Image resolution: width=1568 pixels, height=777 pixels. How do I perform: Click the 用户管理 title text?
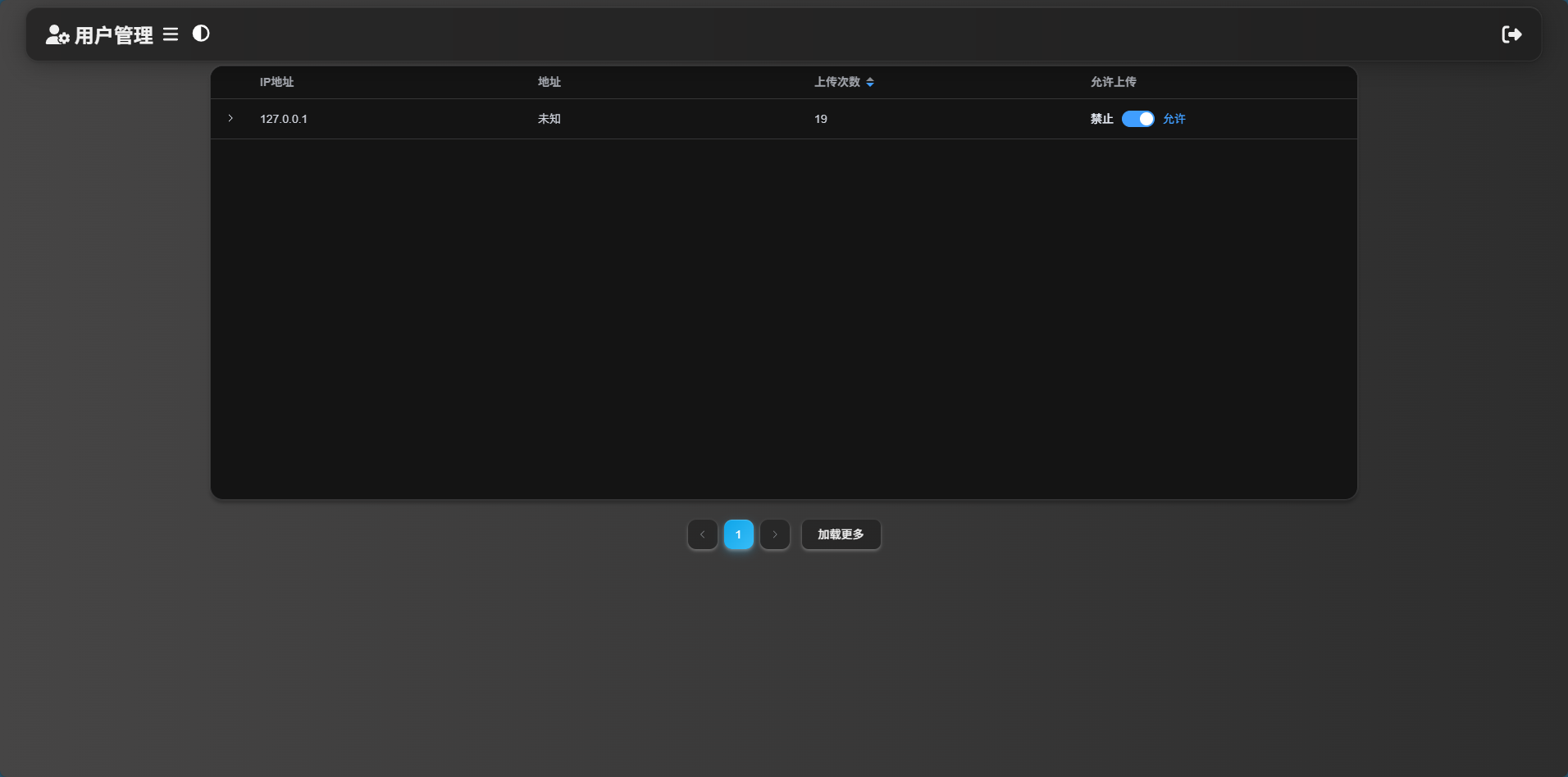pyautogui.click(x=114, y=35)
